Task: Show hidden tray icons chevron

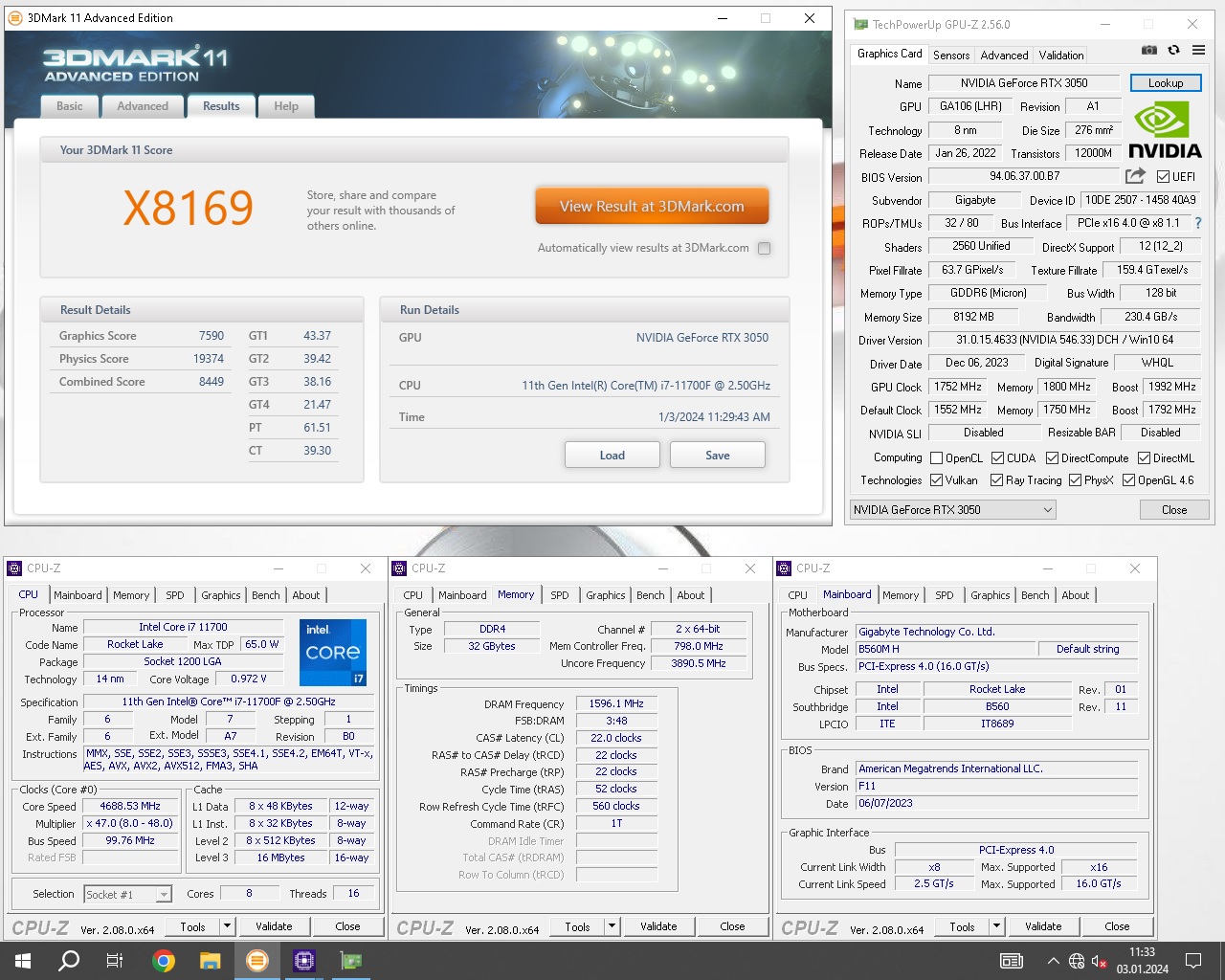Action: click(1053, 961)
